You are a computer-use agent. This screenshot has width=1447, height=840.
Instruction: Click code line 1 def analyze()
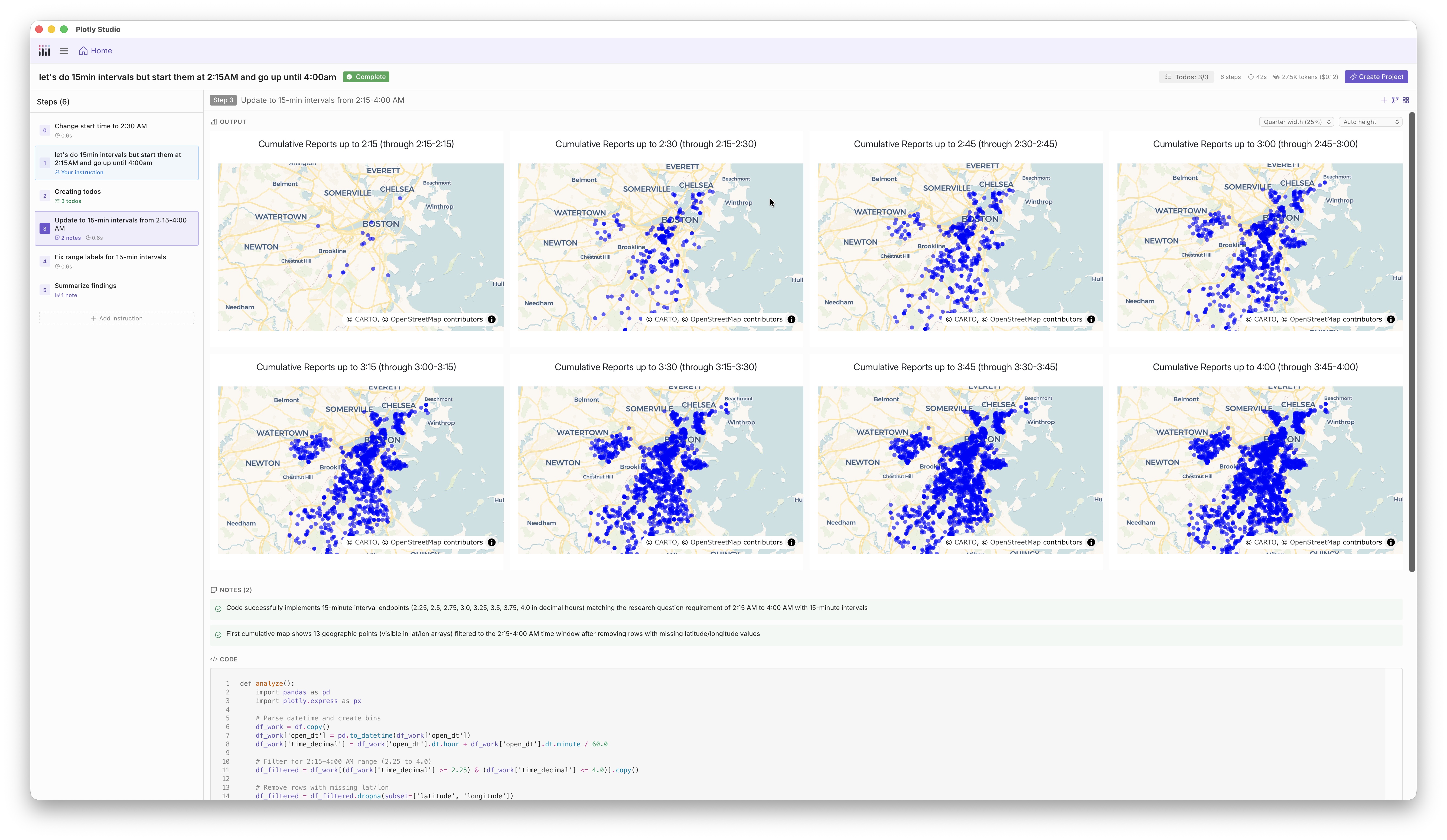(267, 684)
